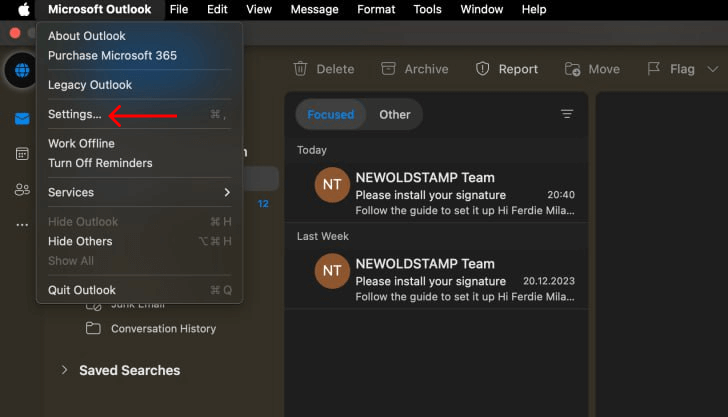Click the Report shield button
This screenshot has height=417, width=728.
pyautogui.click(x=506, y=69)
